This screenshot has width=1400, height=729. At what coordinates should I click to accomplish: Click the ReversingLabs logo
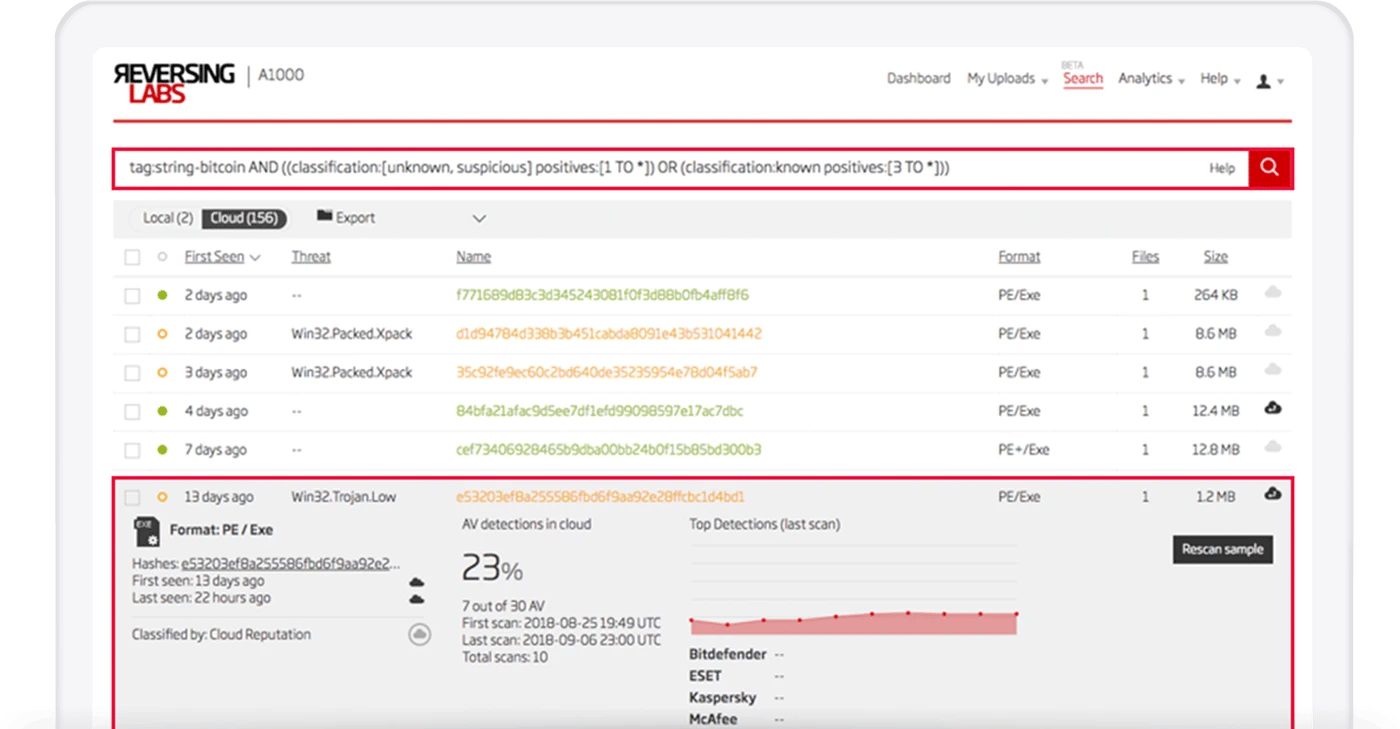(174, 82)
